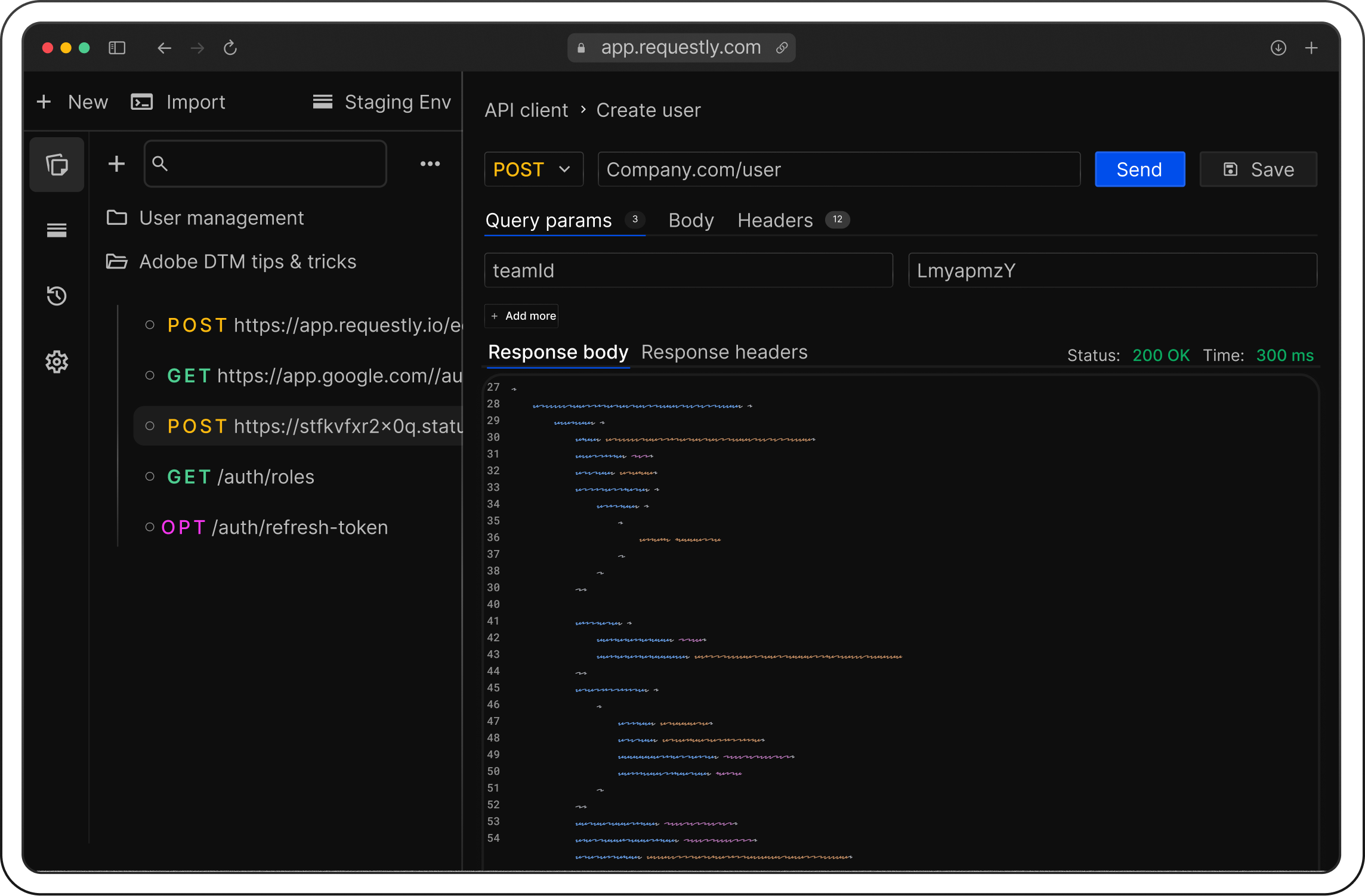Viewport: 1365px width, 896px height.
Task: Reload the page with the refresh icon
Action: [230, 48]
